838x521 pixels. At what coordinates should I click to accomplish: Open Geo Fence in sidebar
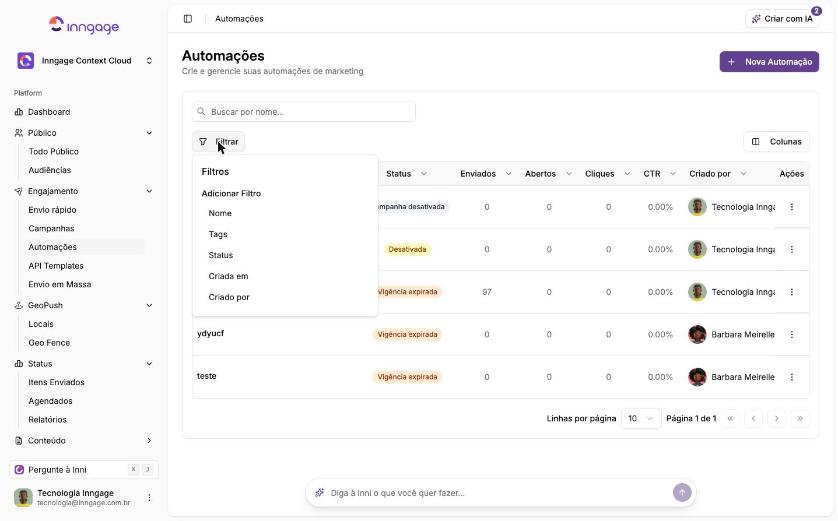tap(49, 343)
